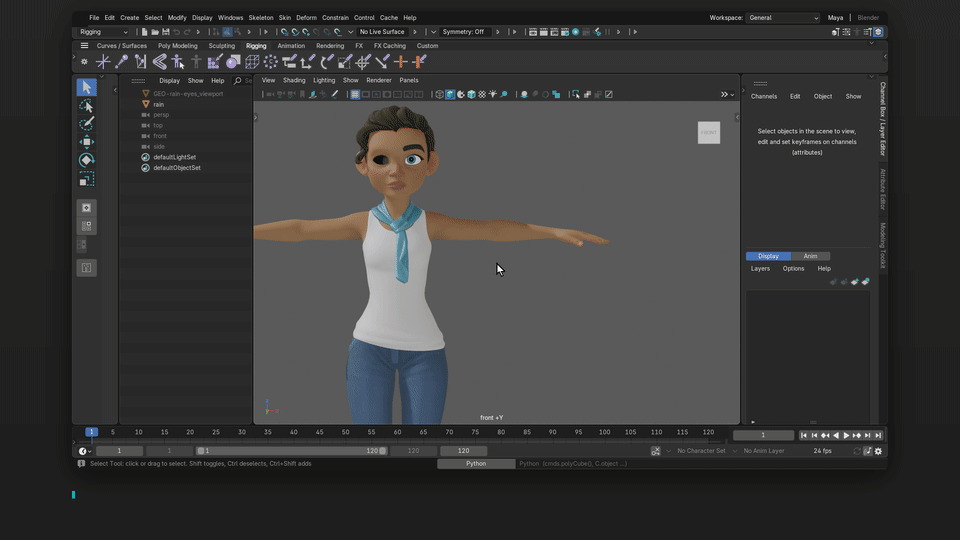Toggle loop playback icon near fps

coord(857,451)
